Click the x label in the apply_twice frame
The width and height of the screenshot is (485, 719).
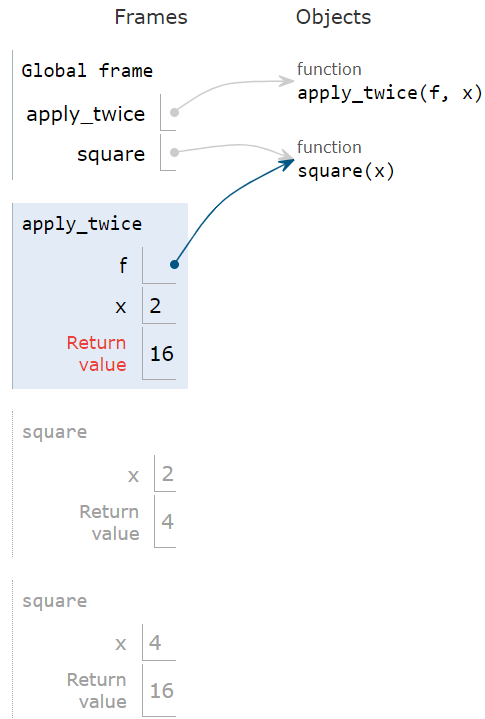121,306
